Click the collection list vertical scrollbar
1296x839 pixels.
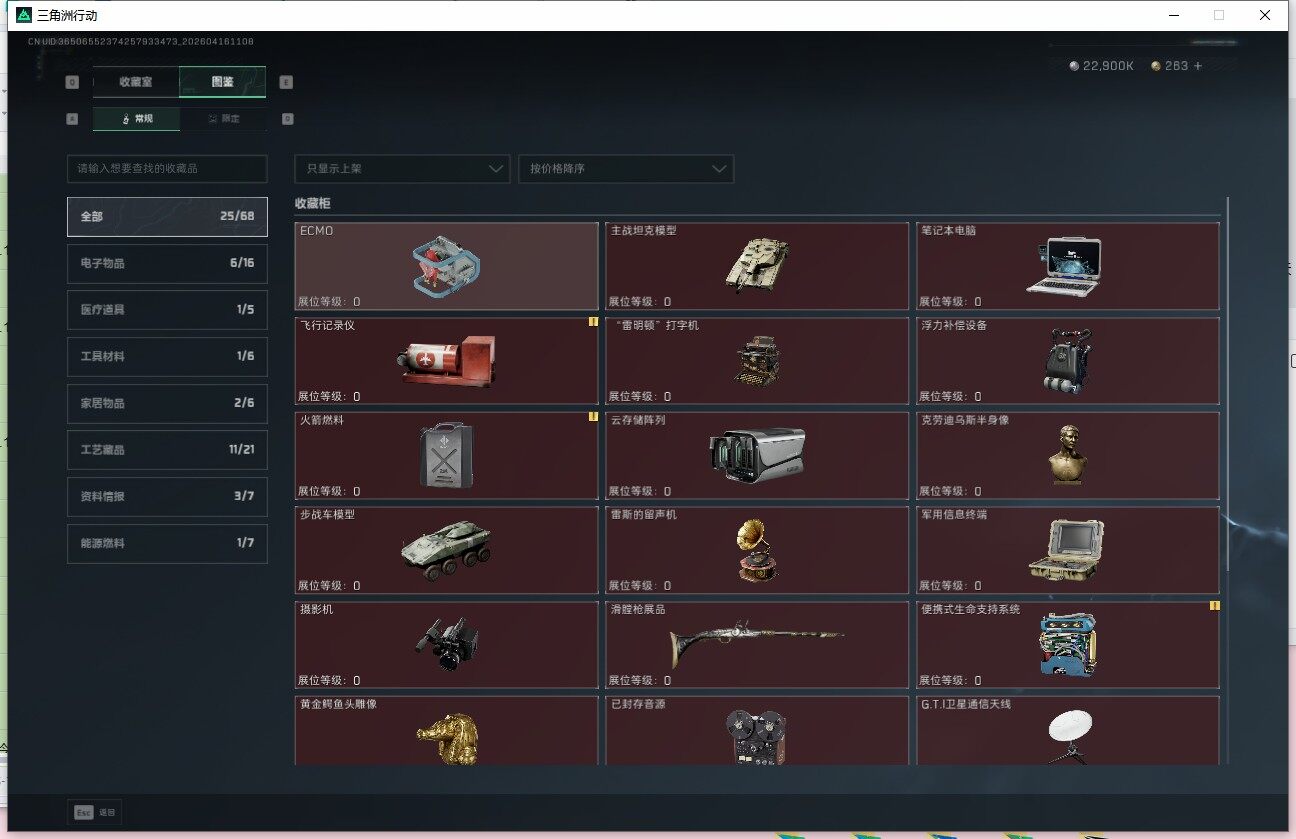pos(1228,384)
